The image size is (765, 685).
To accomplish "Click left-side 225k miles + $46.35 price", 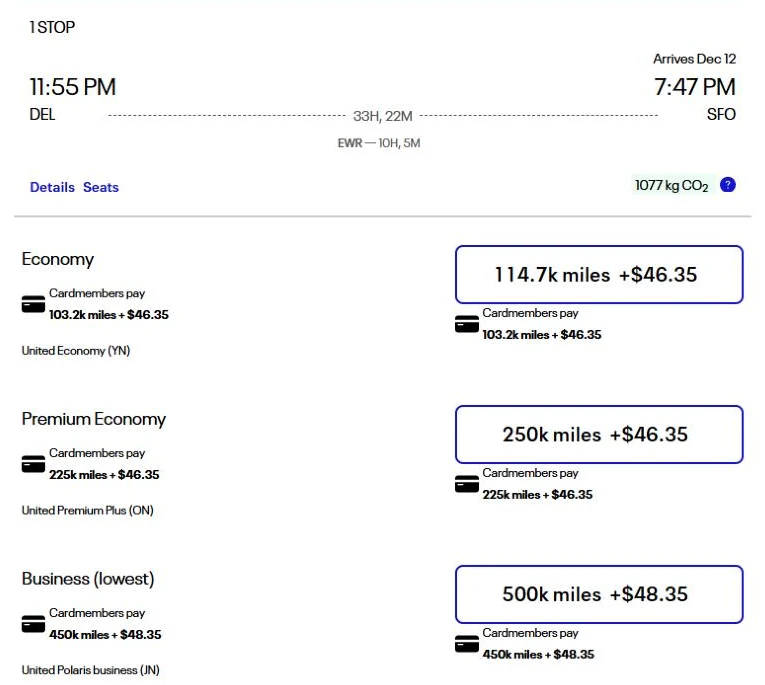I will point(104,475).
